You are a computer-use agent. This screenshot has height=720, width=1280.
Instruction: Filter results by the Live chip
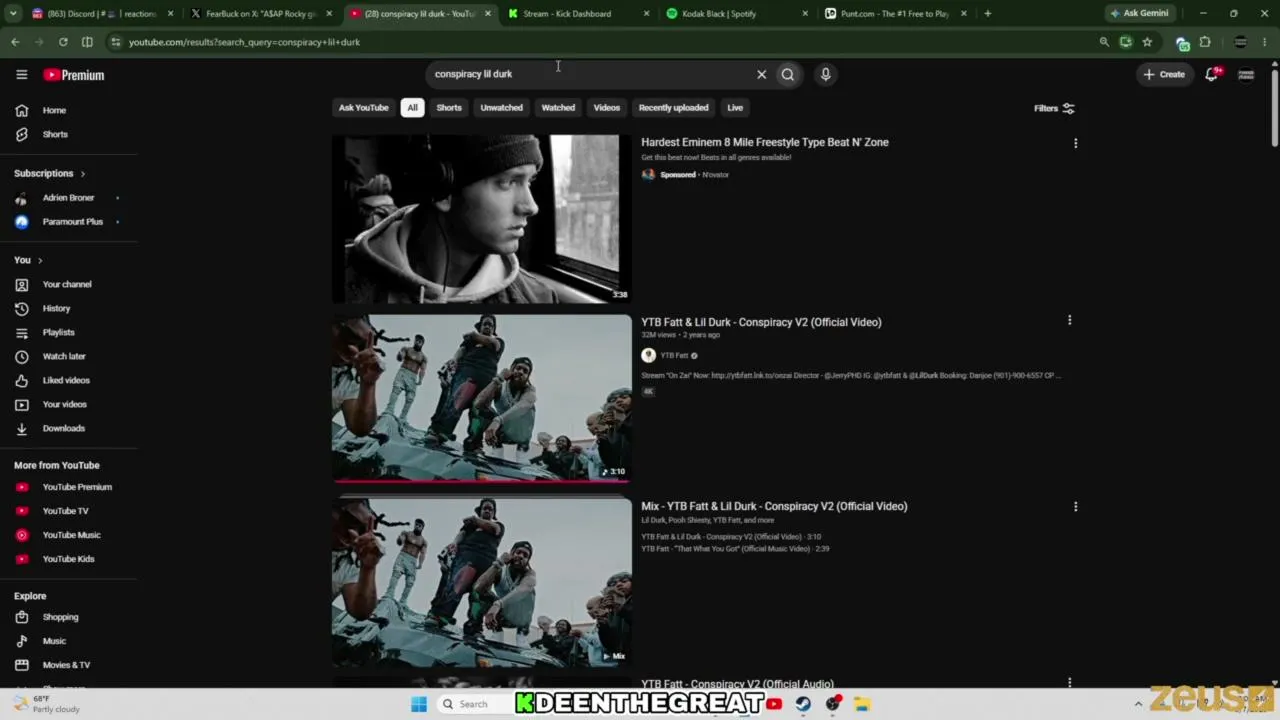click(x=735, y=108)
